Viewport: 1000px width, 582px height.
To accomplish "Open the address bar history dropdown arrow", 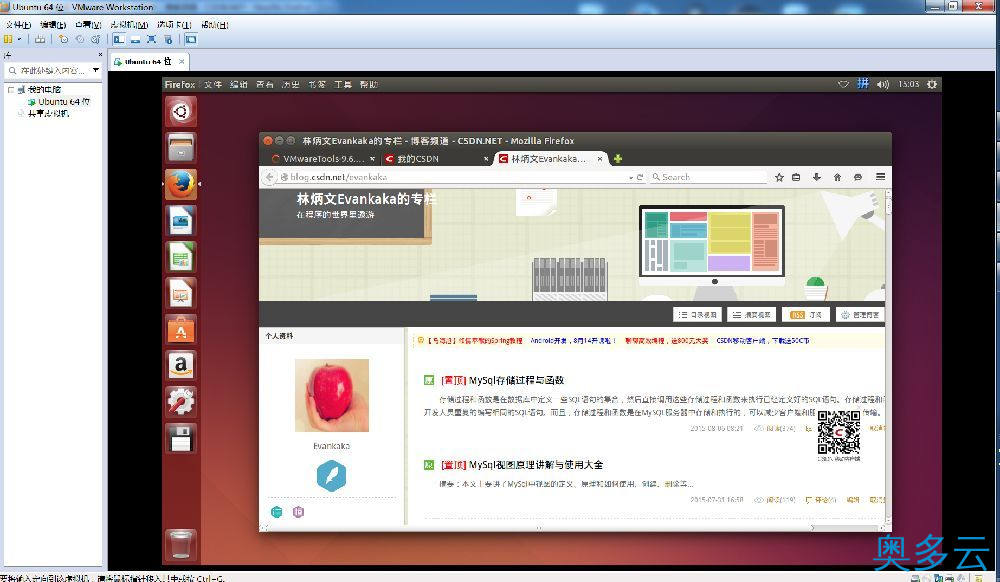I will pos(632,178).
